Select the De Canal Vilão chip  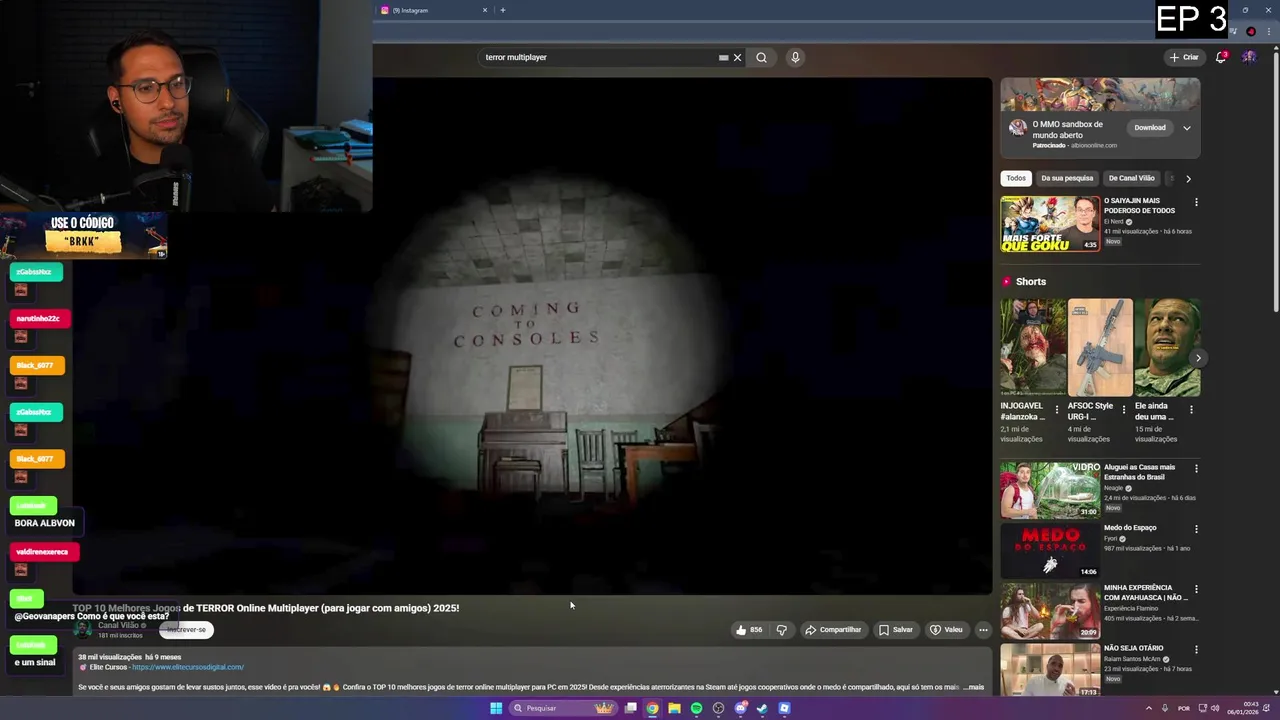(1131, 178)
